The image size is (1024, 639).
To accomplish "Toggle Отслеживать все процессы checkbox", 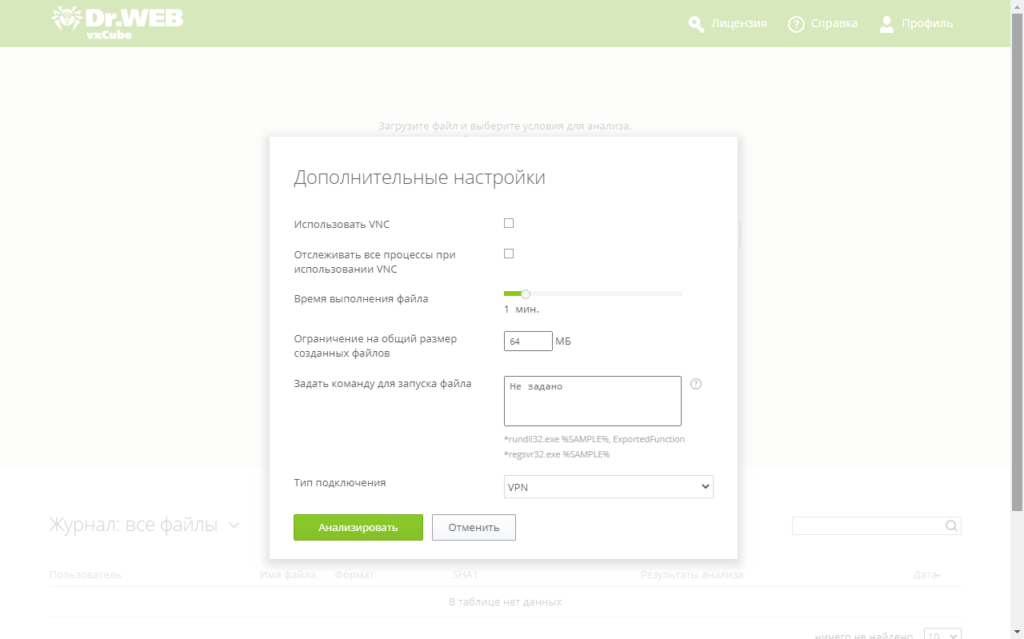I will (509, 254).
